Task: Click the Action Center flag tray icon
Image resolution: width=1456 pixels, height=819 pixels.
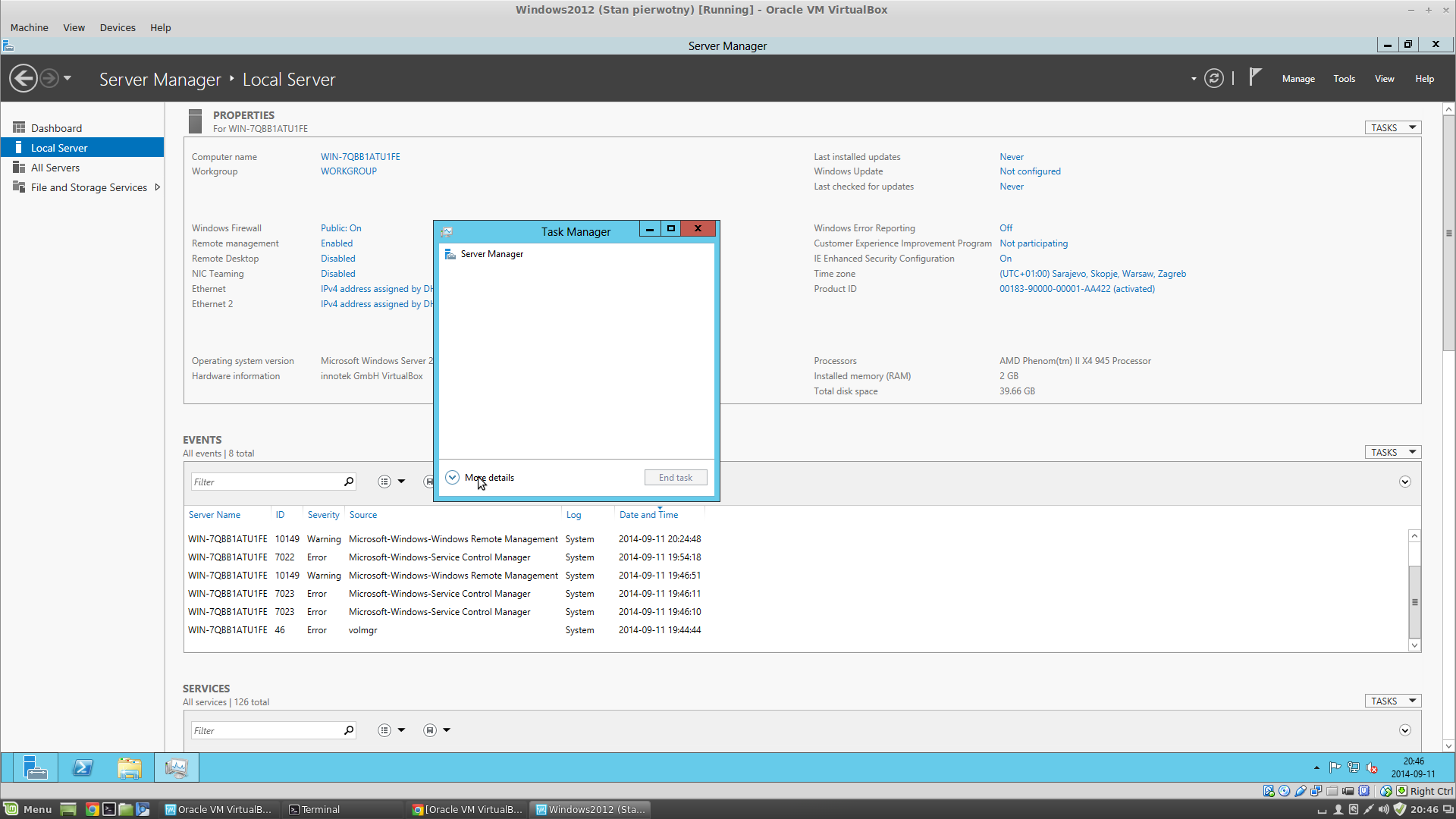Action: tap(1335, 767)
